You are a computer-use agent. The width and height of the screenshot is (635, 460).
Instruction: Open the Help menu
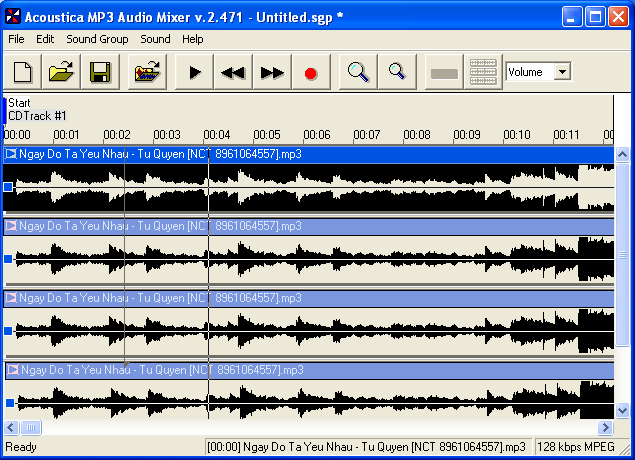(x=192, y=39)
